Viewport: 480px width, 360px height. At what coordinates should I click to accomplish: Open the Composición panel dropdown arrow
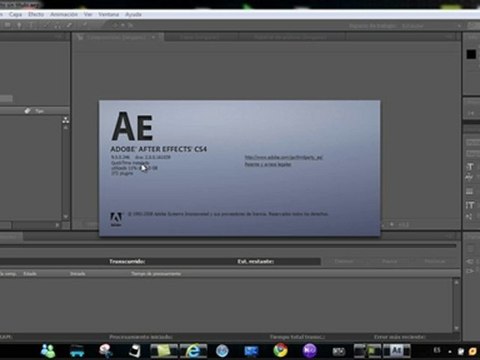point(153,37)
